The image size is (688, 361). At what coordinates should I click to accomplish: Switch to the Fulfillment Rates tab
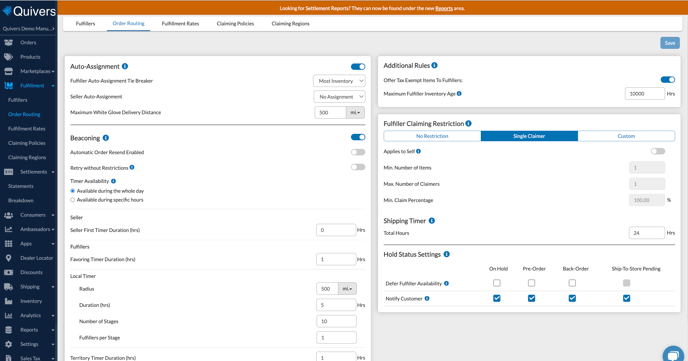(x=180, y=24)
